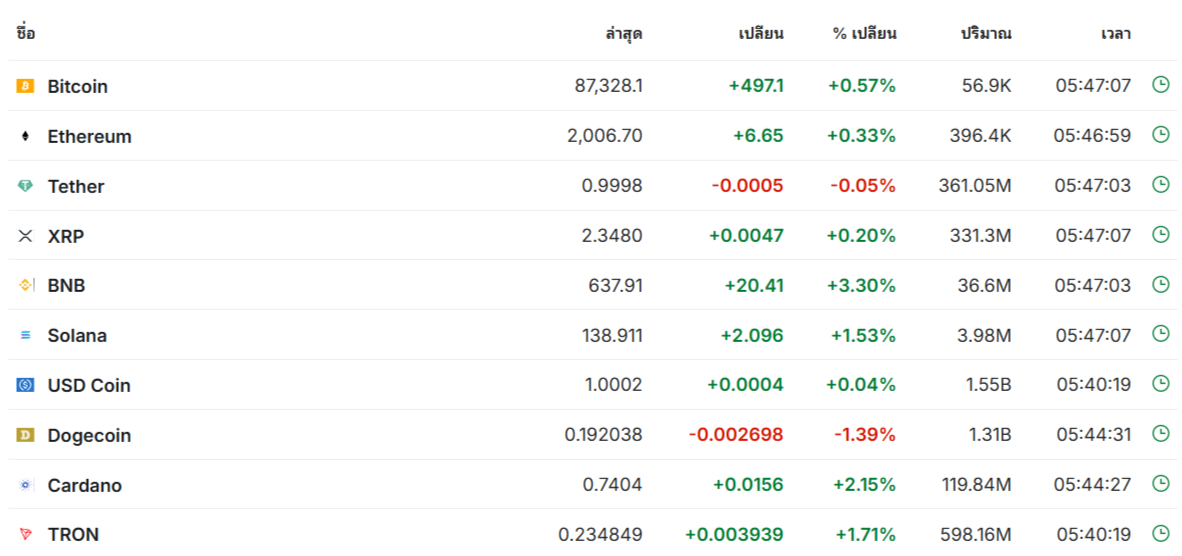Click the Cardano logo icon
The width and height of the screenshot is (1182, 556).
pos(25,485)
